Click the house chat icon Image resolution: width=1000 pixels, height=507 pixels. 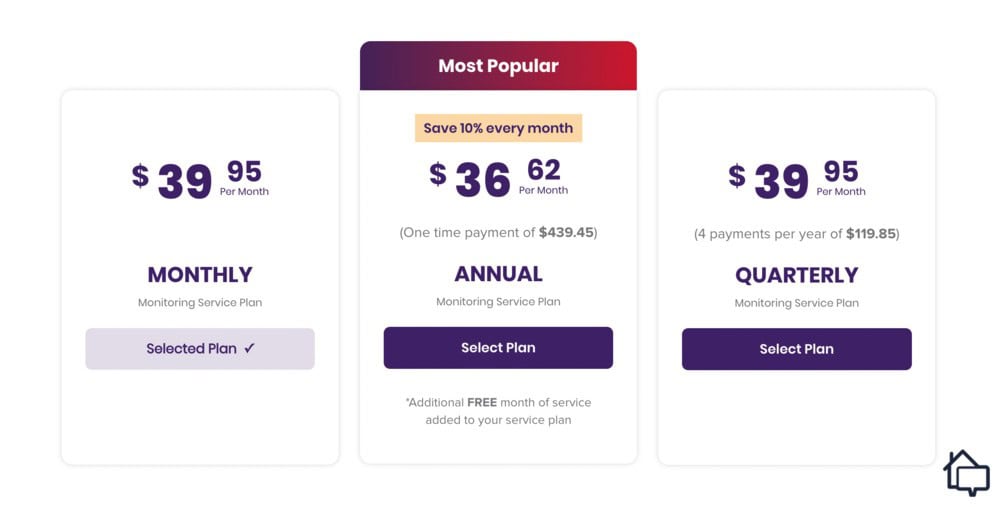(x=966, y=472)
